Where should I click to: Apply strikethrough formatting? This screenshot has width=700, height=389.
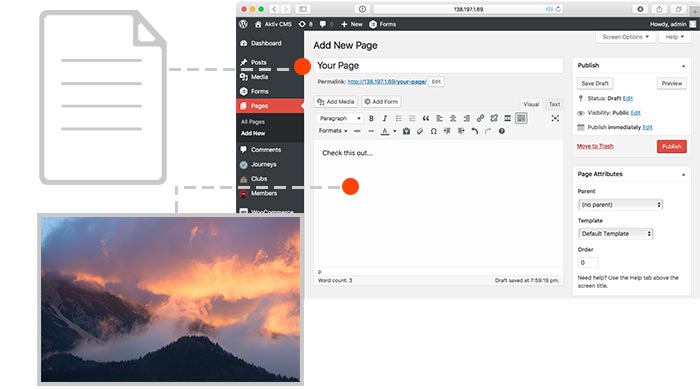(x=357, y=131)
